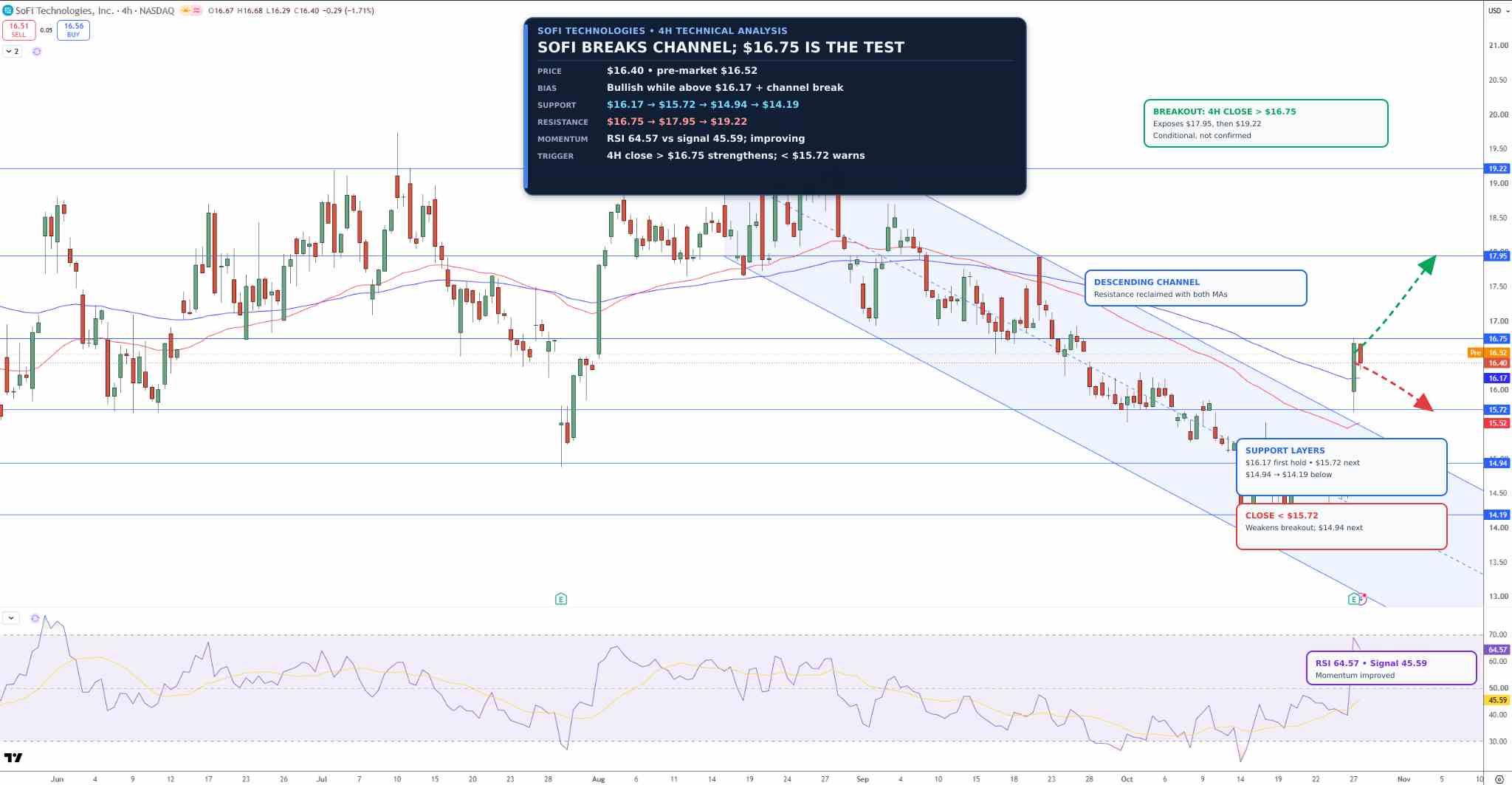Viewport: 1512px width, 785px height.
Task: Click the 16.56 BUY button
Action: pos(74,30)
